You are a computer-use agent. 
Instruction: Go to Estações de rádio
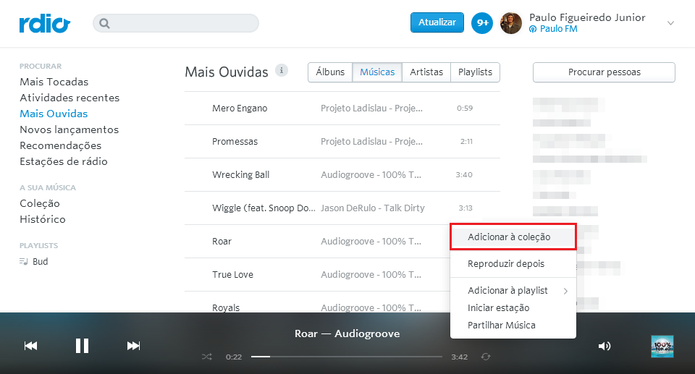tap(63, 162)
